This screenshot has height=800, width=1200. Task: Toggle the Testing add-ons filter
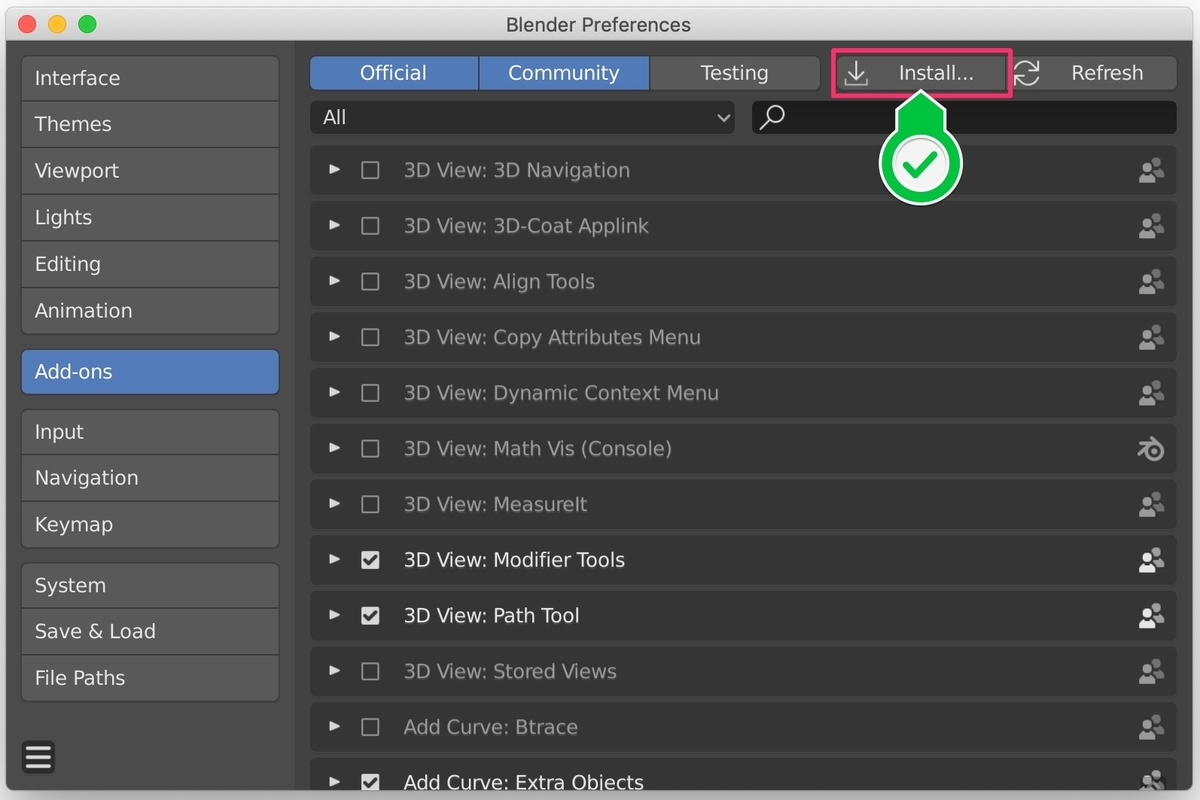pyautogui.click(x=734, y=73)
